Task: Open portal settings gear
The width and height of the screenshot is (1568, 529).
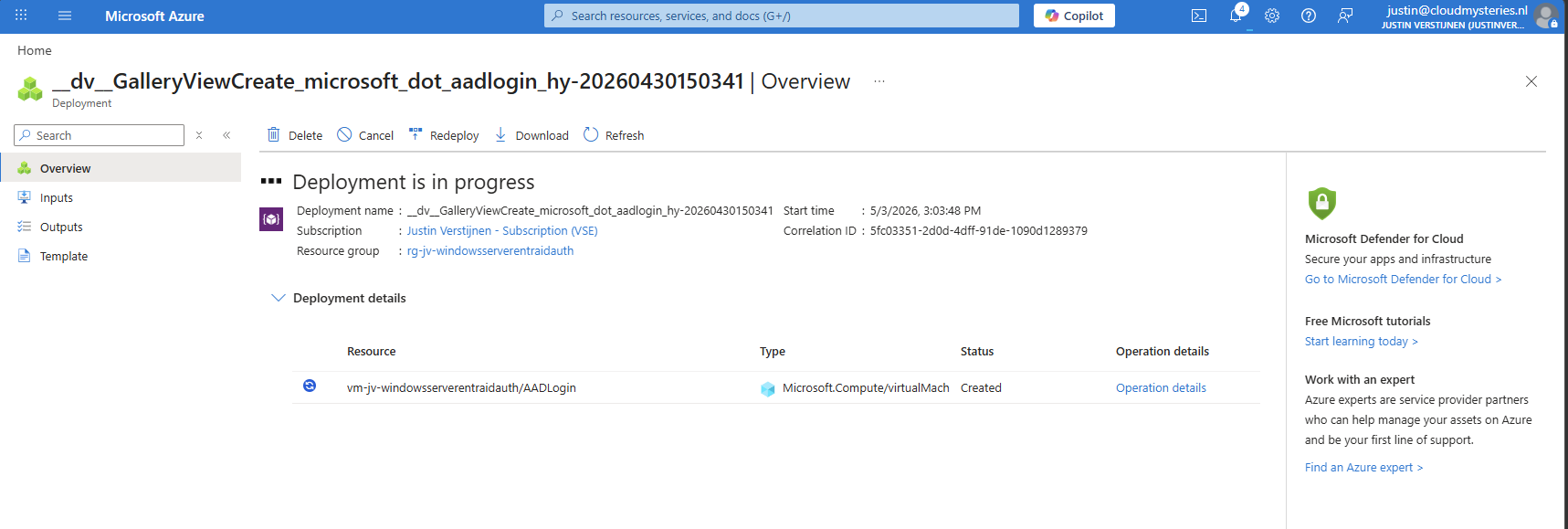Action: (x=1272, y=16)
